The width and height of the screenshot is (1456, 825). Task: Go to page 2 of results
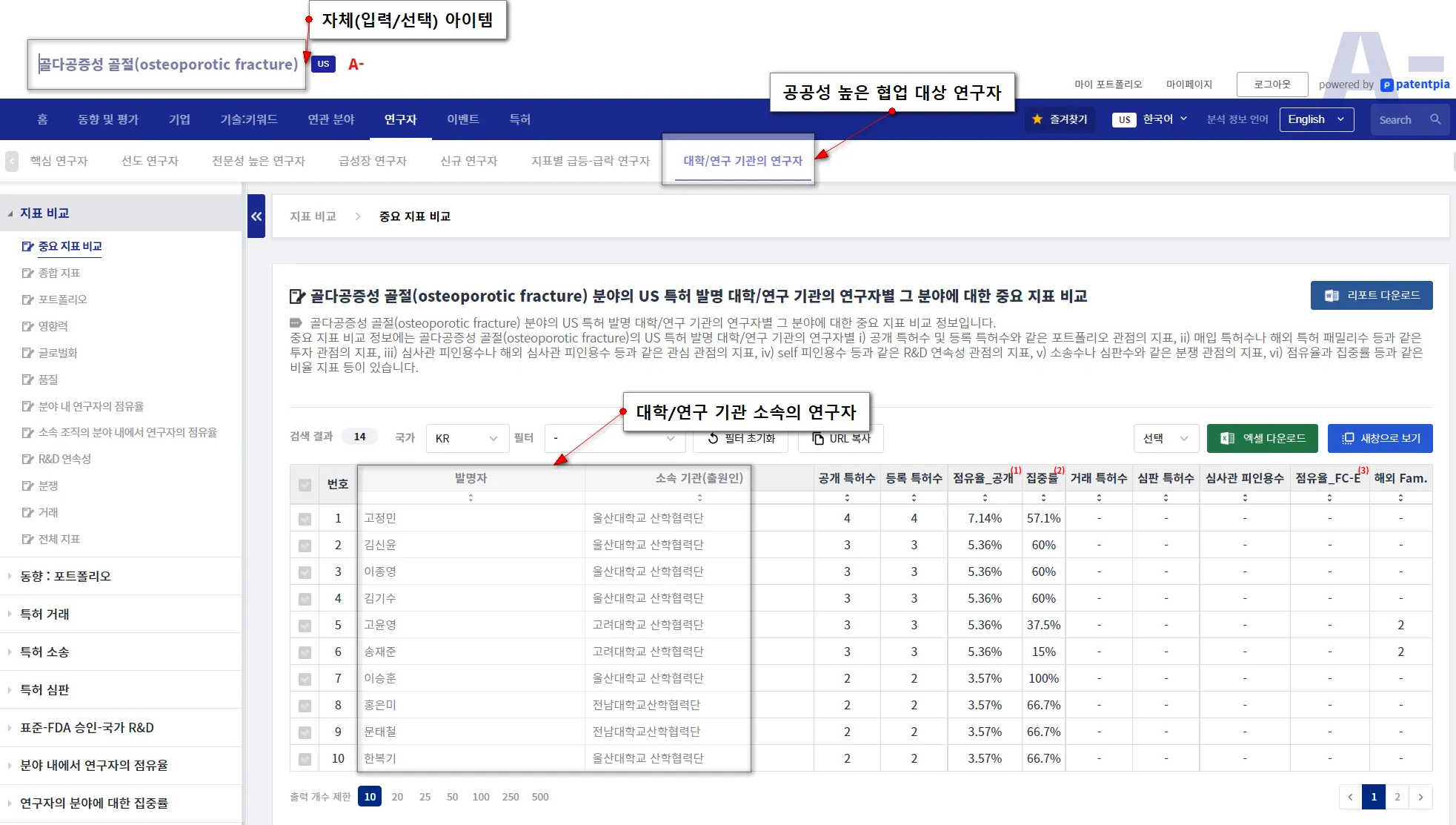coord(1397,797)
